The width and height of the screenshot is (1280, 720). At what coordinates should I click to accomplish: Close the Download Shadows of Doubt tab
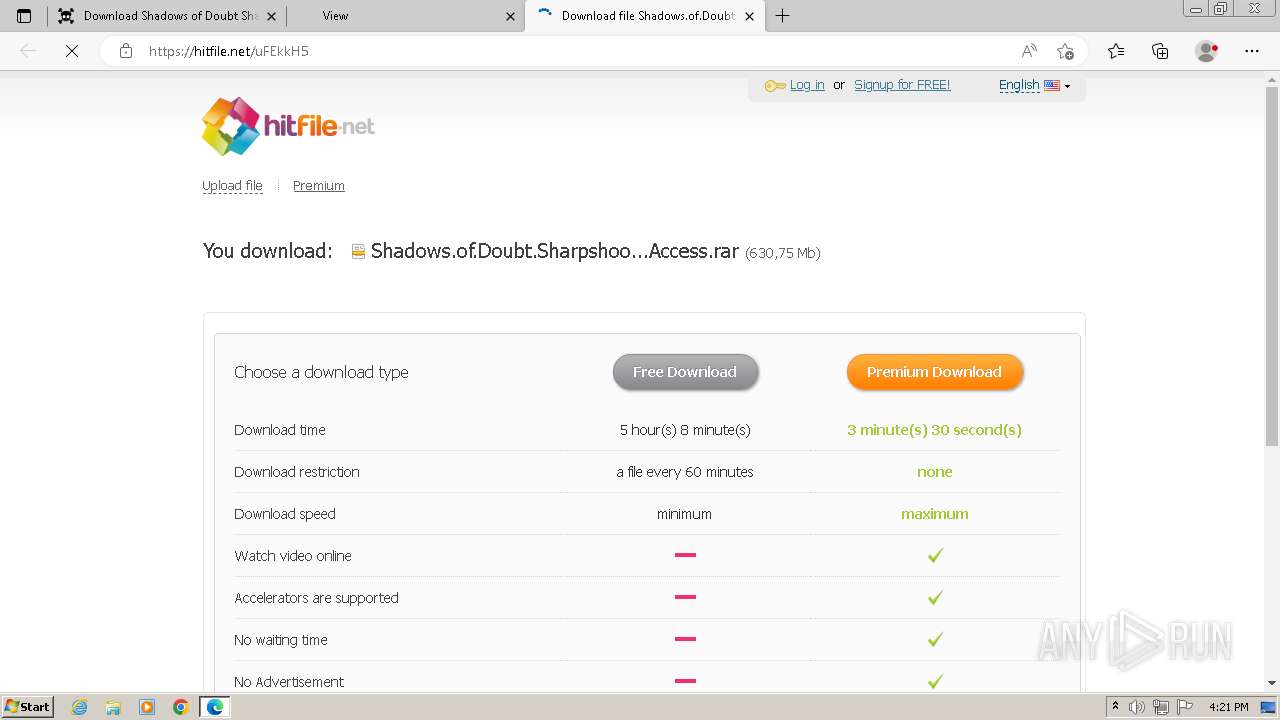click(x=271, y=16)
